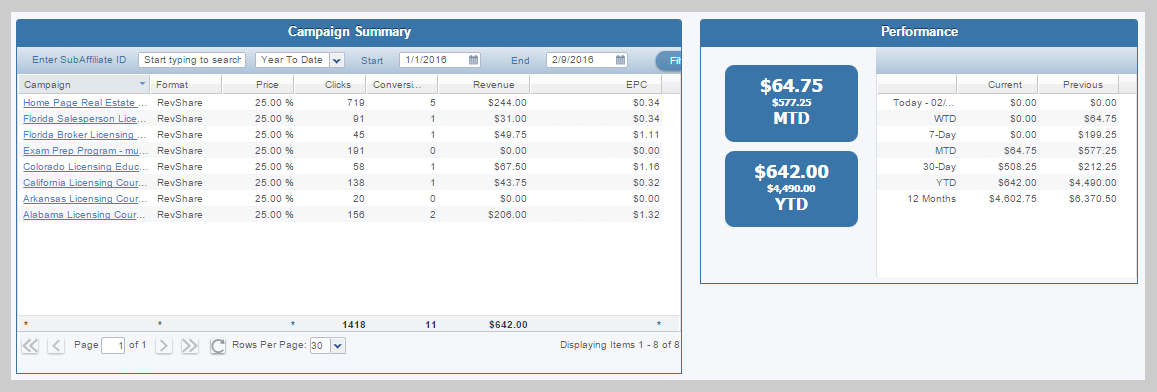Select the 30-Day row label
Screen dimensions: 1157x392
tap(939, 167)
